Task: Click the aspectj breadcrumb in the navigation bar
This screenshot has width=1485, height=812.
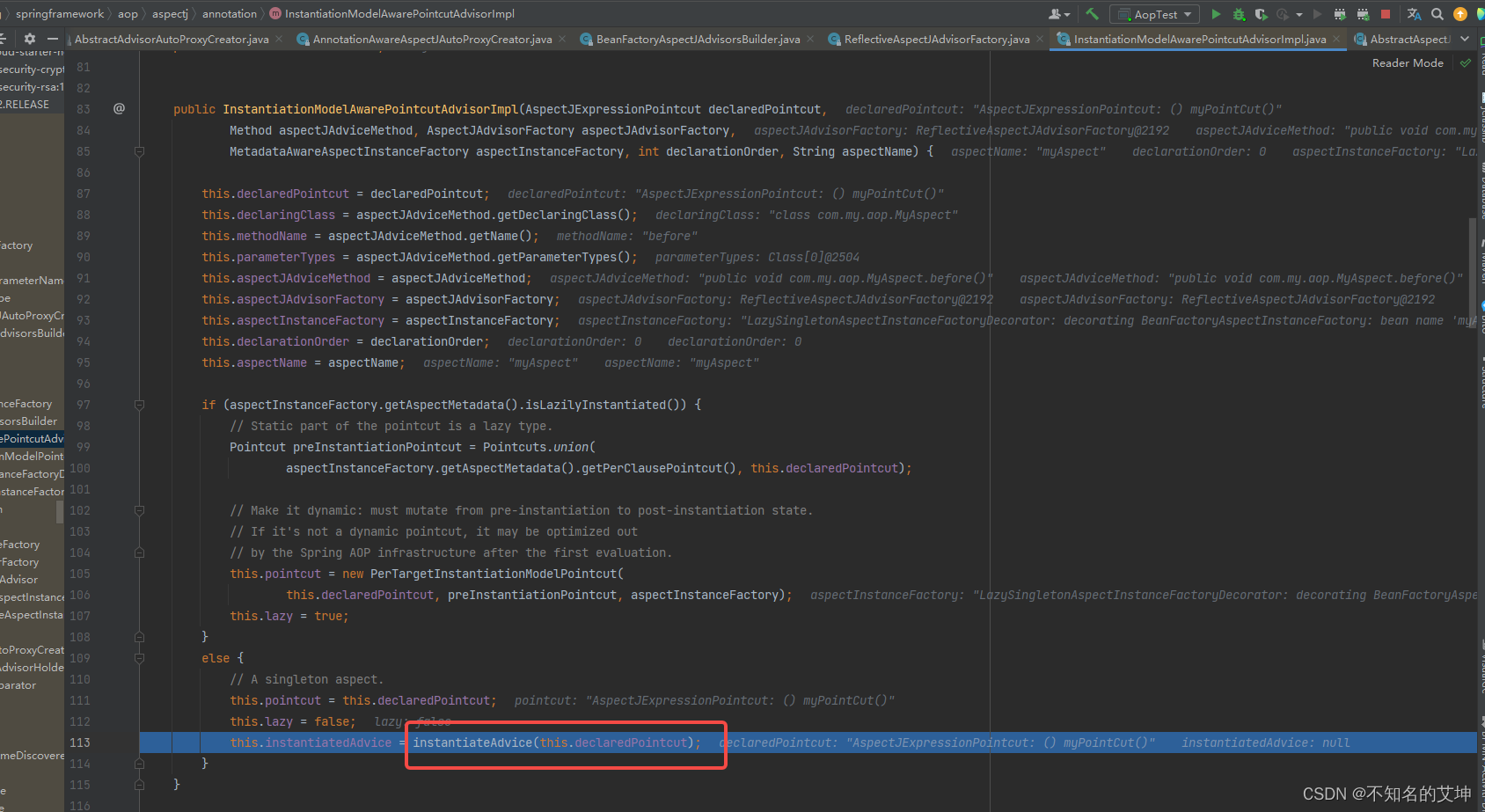Action: (170, 14)
